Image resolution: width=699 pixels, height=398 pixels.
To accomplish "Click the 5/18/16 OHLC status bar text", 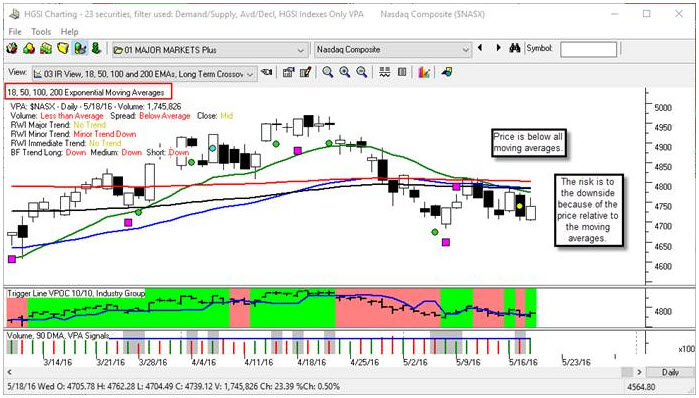I will click(173, 386).
